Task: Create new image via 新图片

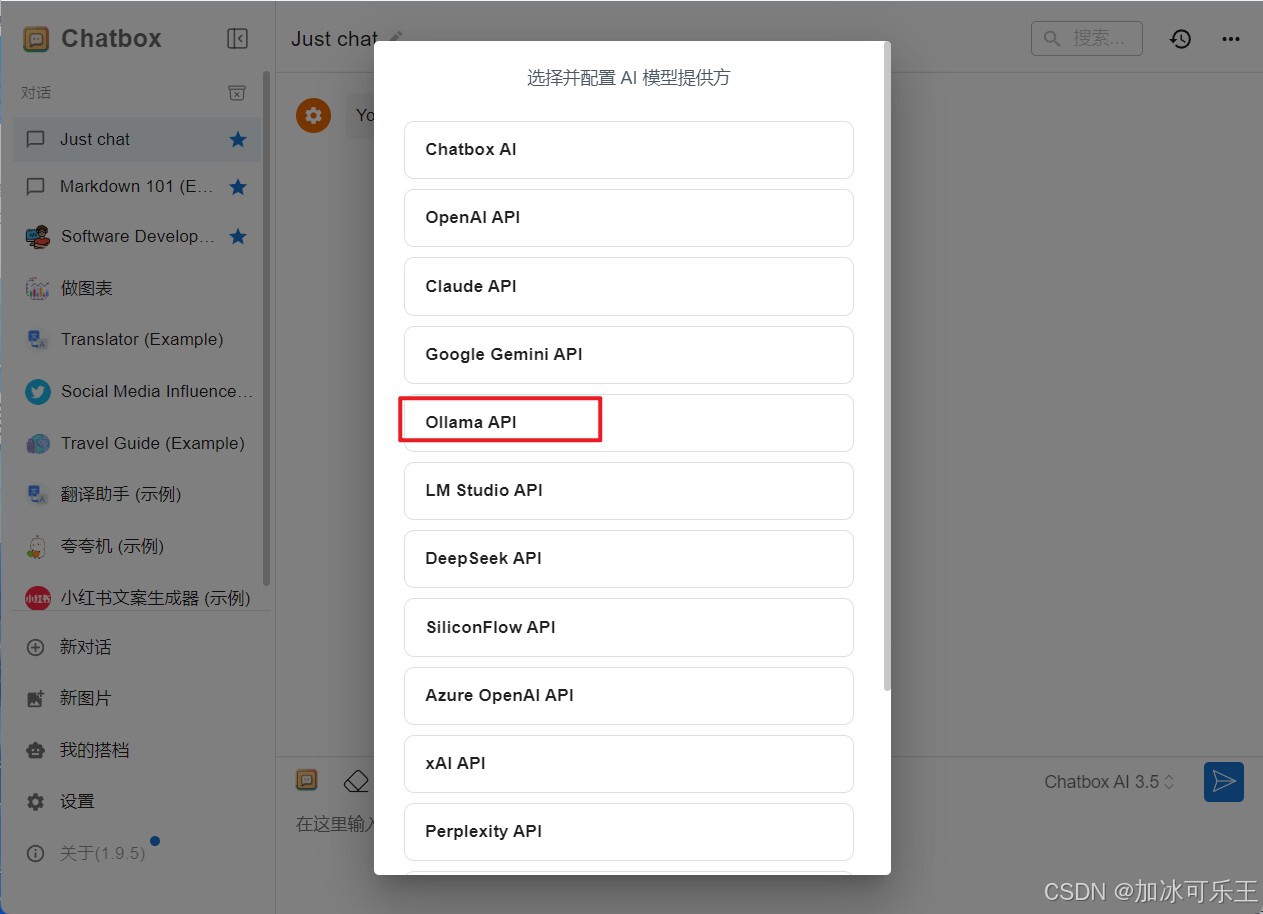Action: click(137, 698)
